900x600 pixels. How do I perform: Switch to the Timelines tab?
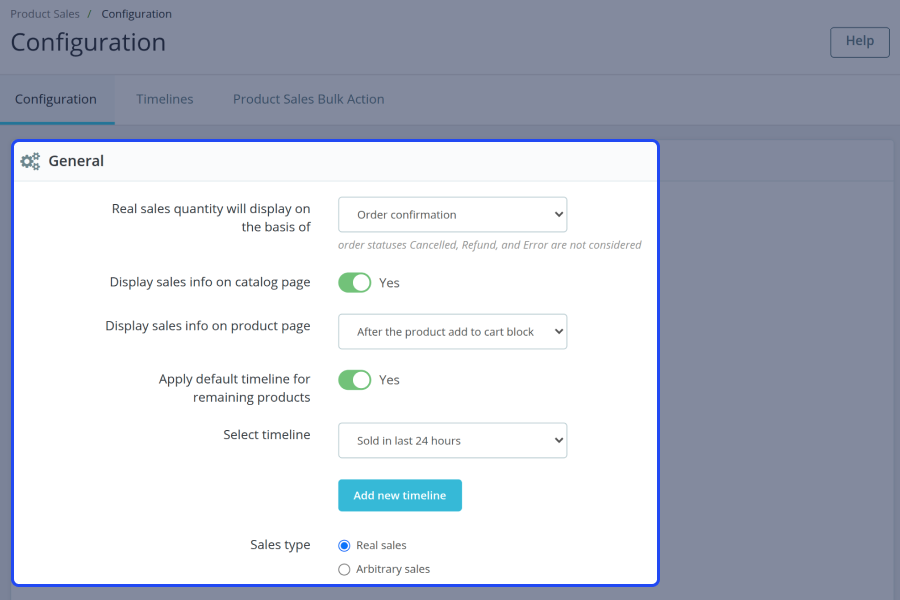(165, 99)
